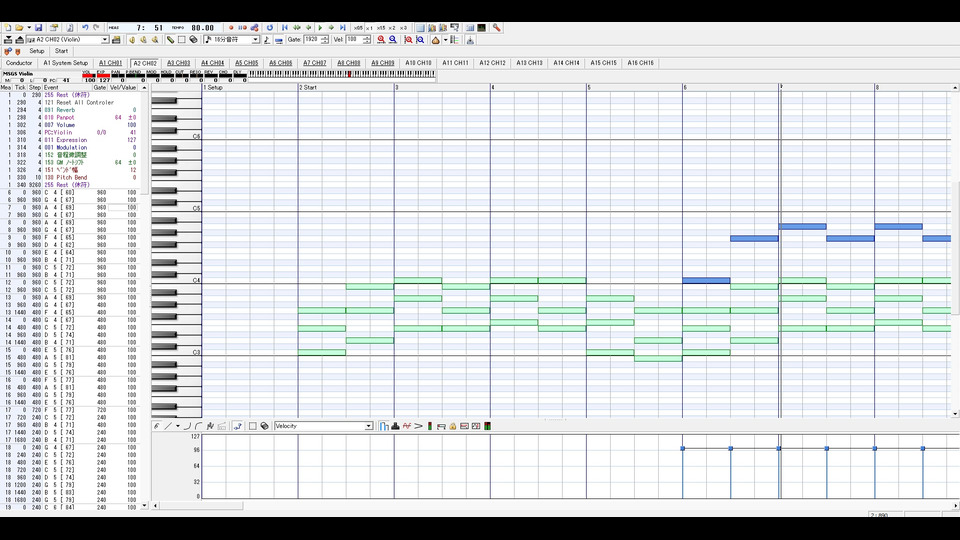Select the selection rectangle in controller toolbar
960x540 pixels.
252,426
